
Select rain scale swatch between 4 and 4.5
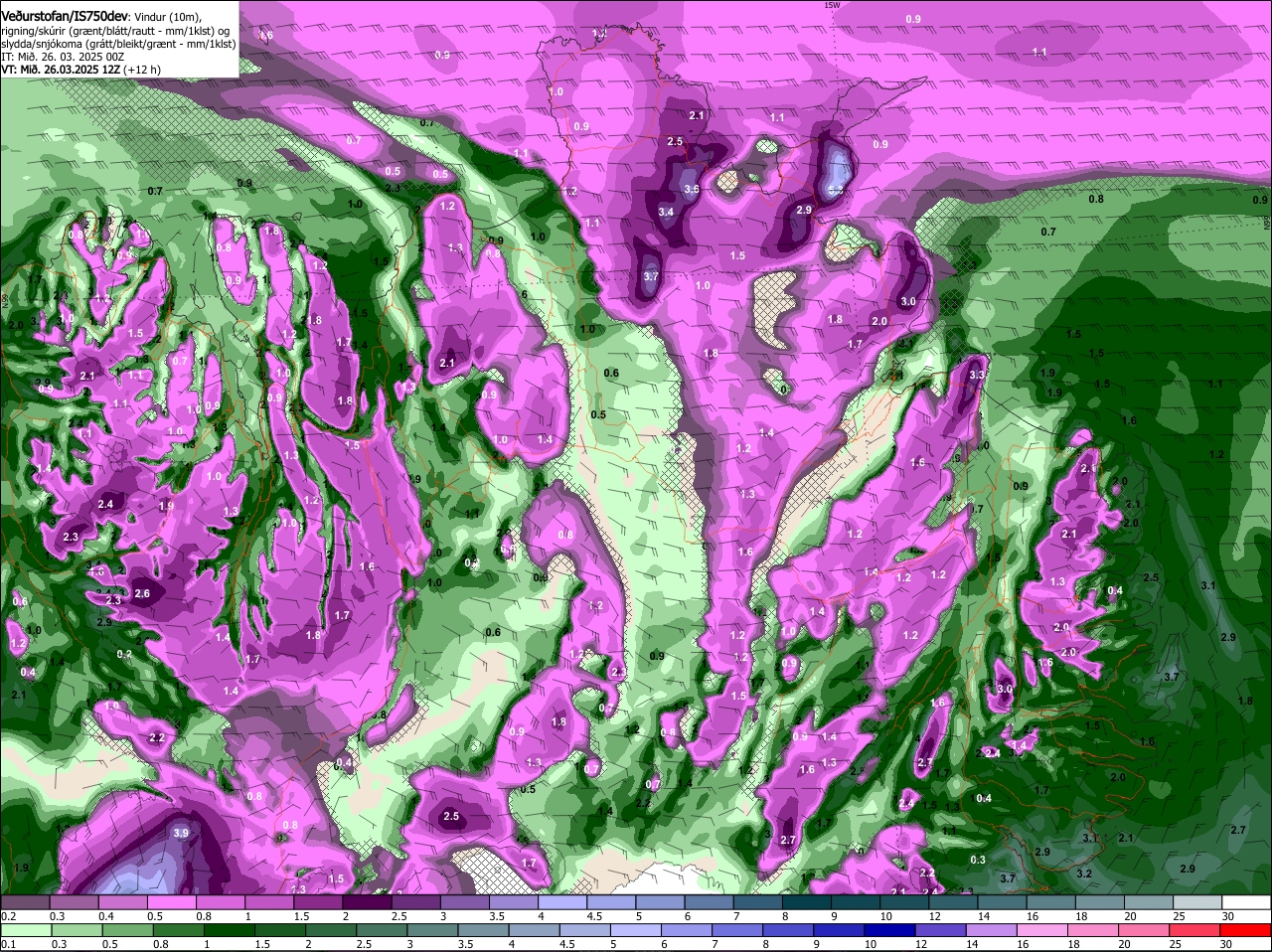(535, 930)
